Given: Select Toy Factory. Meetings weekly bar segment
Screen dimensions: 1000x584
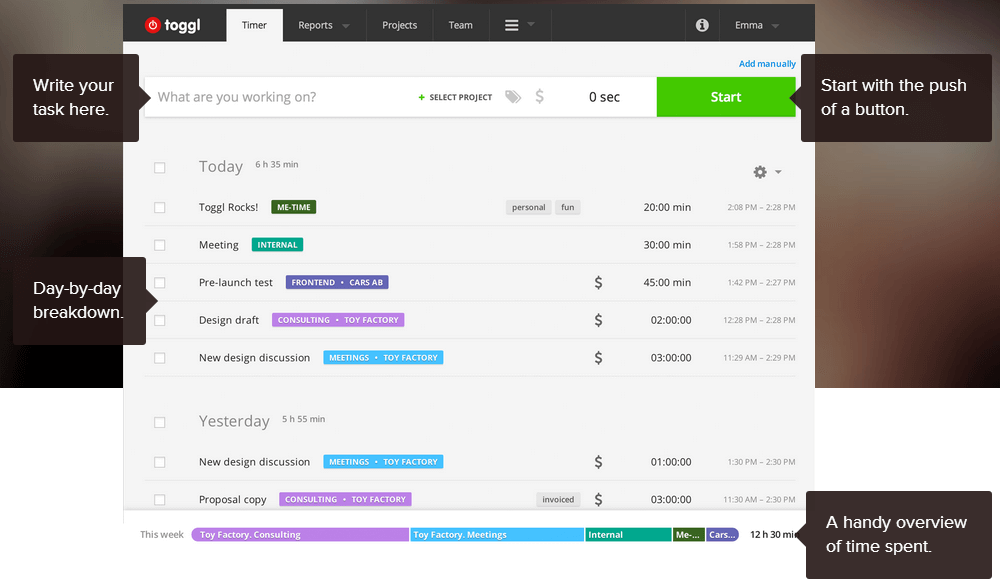Looking at the screenshot, I should coord(497,534).
